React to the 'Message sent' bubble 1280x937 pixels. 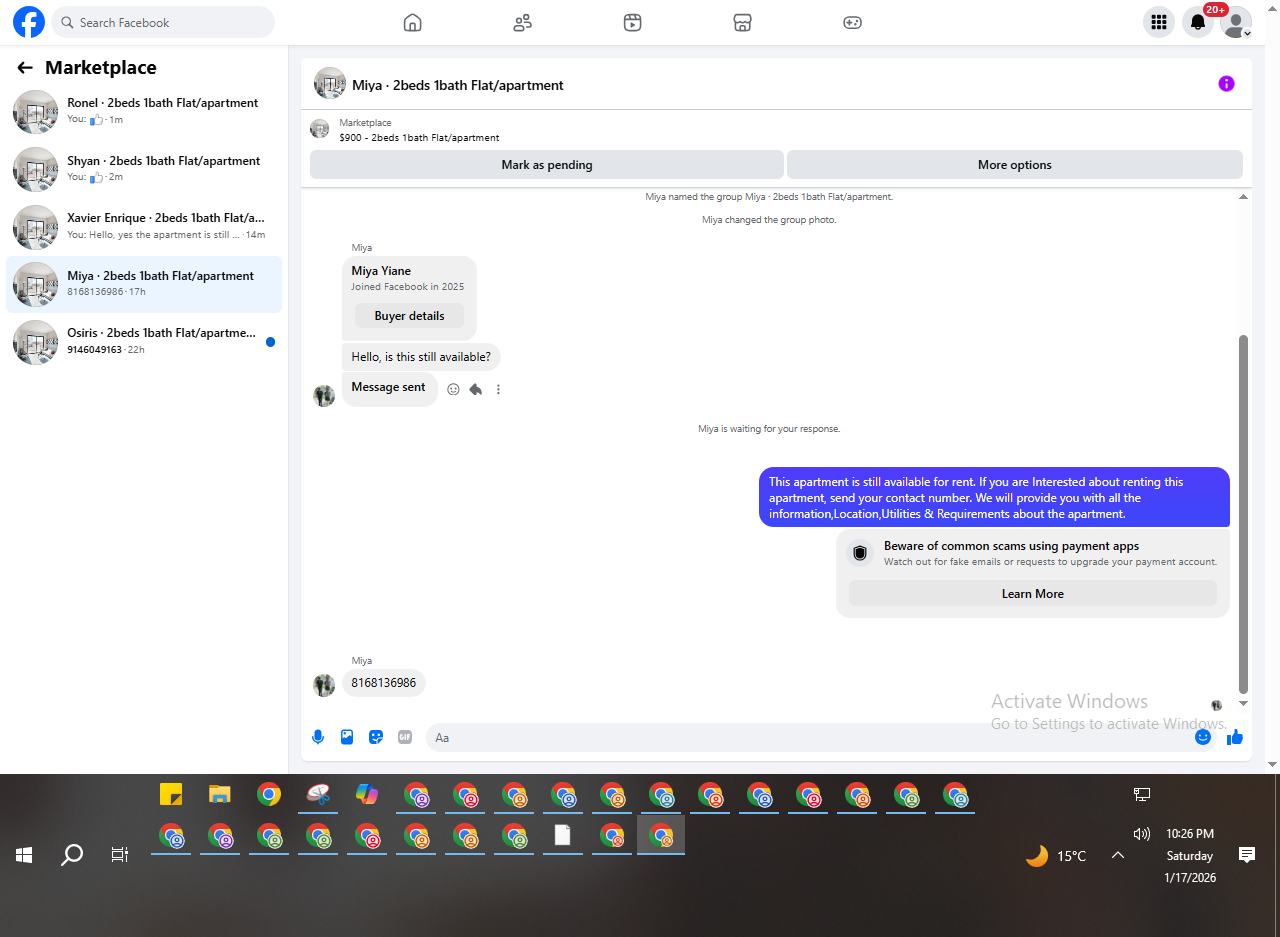[453, 389]
